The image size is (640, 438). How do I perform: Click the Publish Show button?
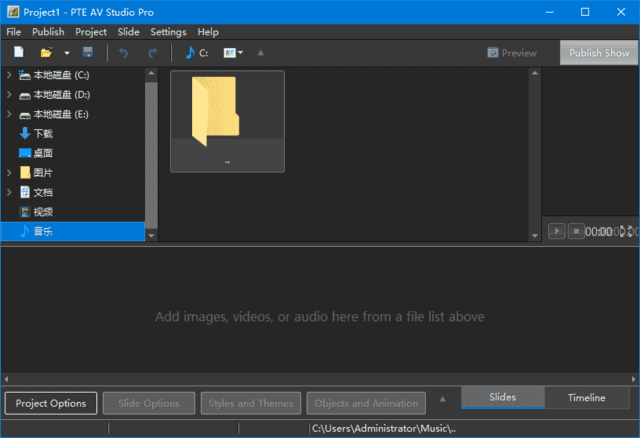pos(599,53)
